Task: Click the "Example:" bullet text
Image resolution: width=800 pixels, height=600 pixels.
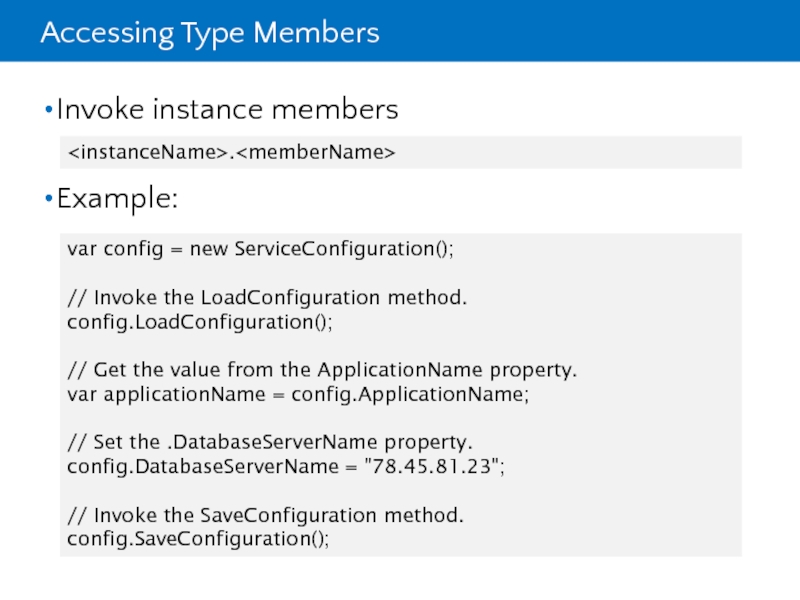Action: click(118, 199)
